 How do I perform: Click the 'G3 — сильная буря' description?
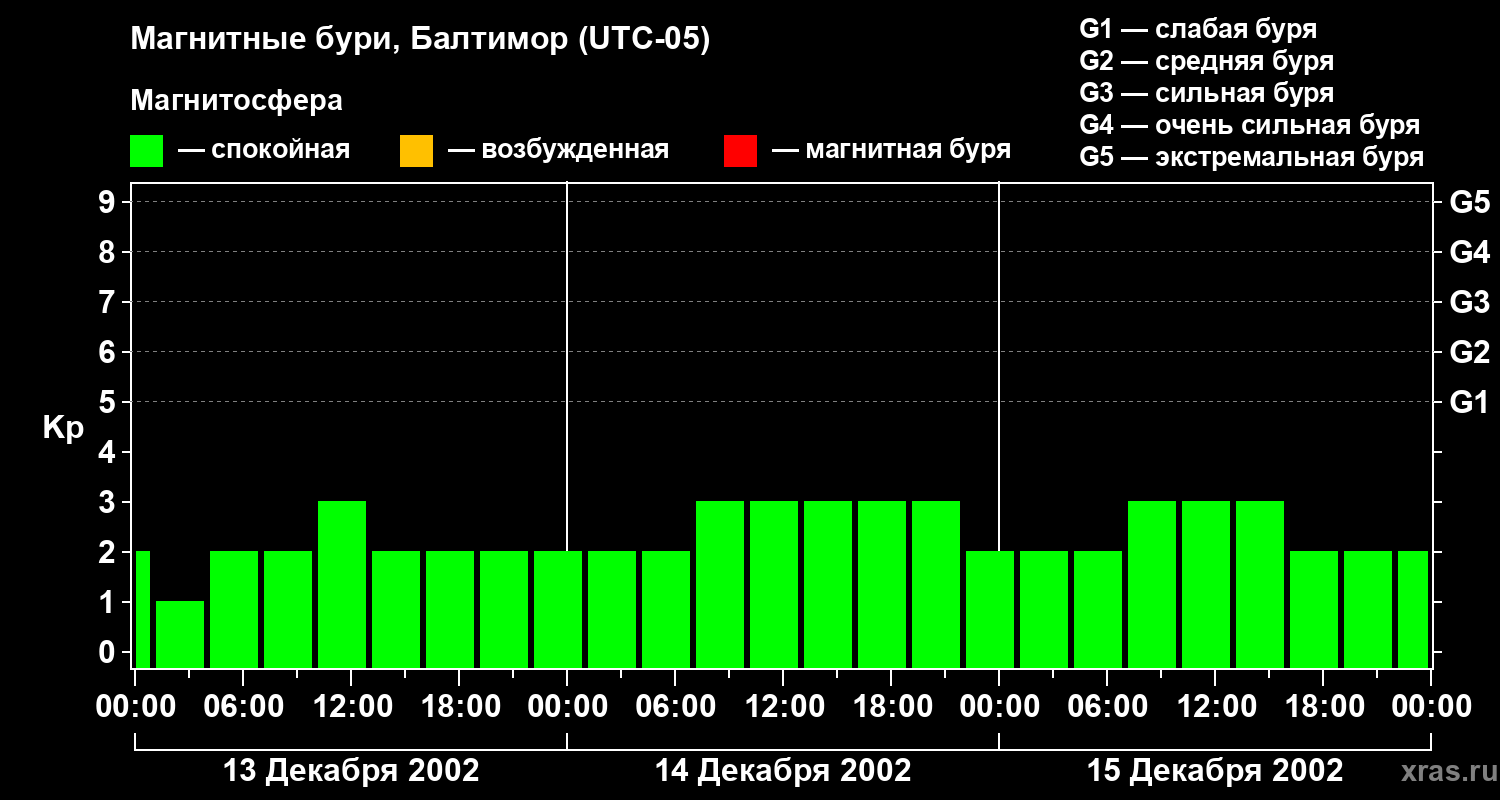pos(1206,93)
